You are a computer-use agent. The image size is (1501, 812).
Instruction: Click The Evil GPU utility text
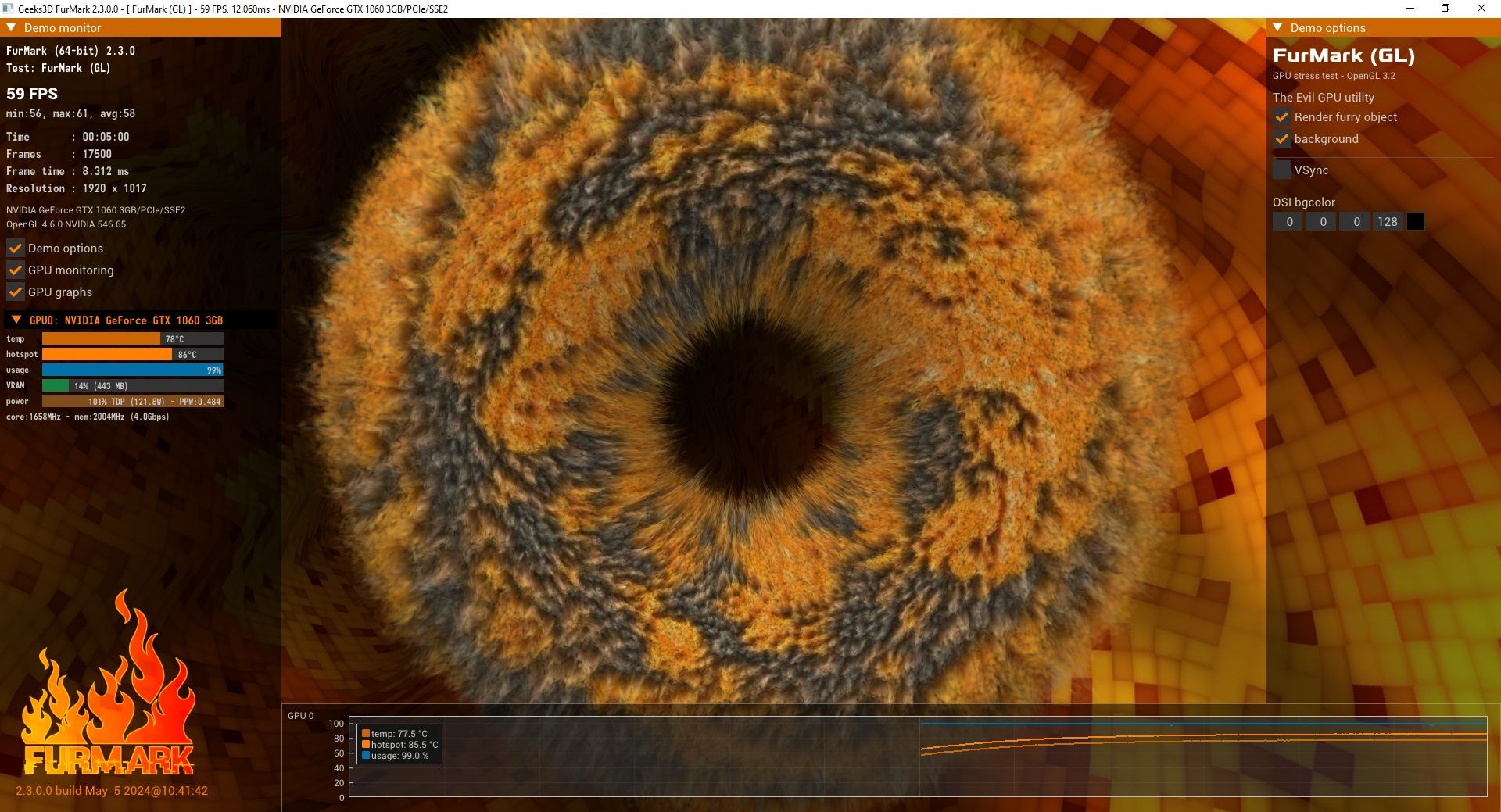(1323, 98)
